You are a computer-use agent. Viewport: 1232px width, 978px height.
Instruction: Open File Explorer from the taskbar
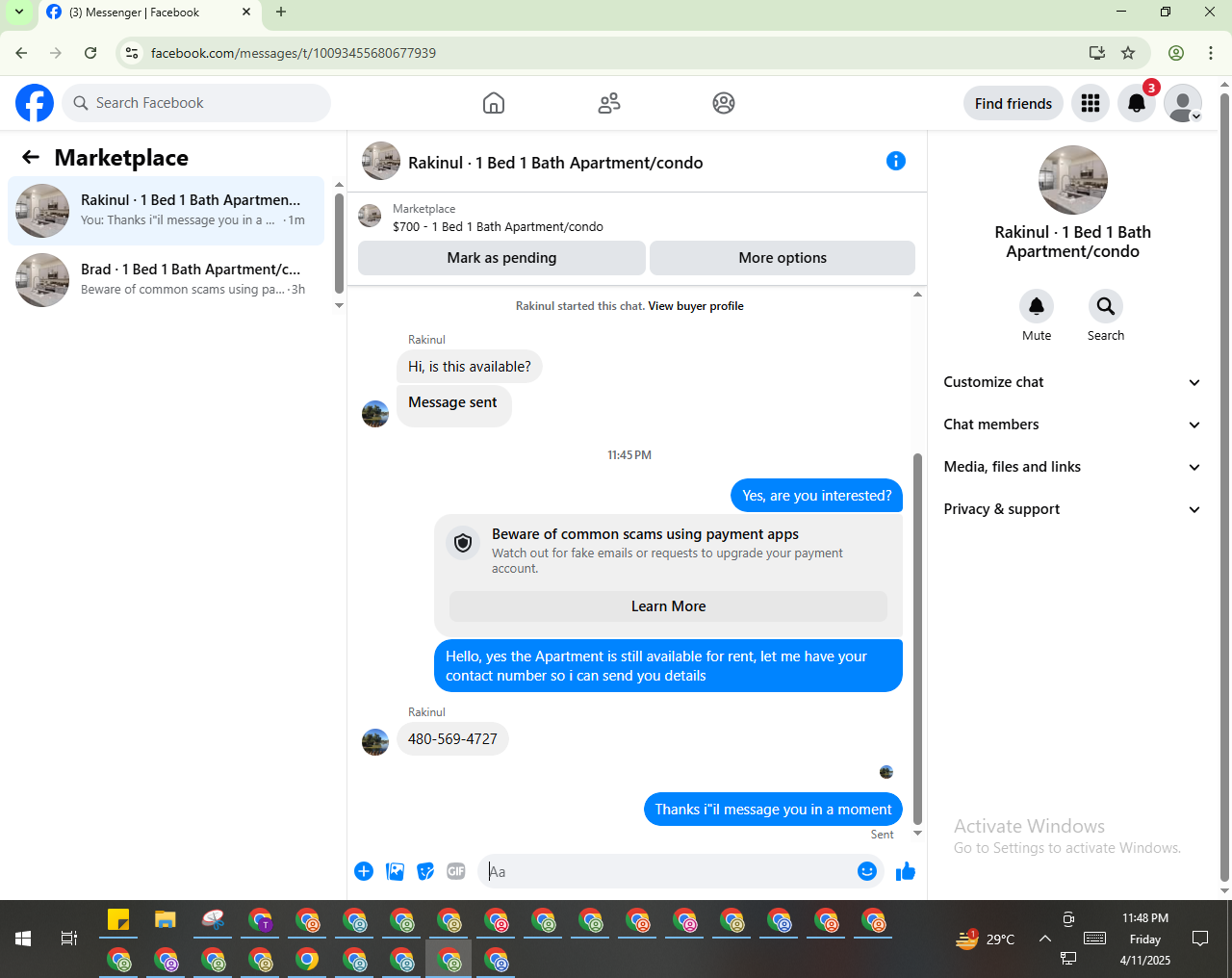click(x=166, y=920)
